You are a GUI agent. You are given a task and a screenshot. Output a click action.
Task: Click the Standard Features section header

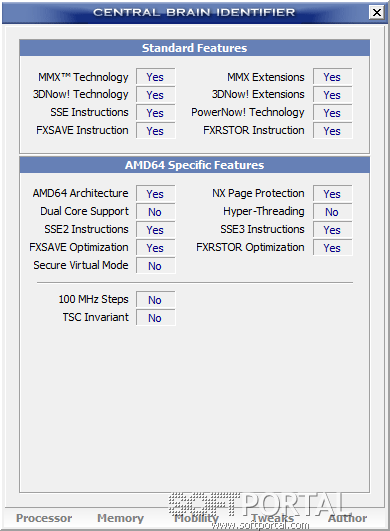pyautogui.click(x=194, y=48)
